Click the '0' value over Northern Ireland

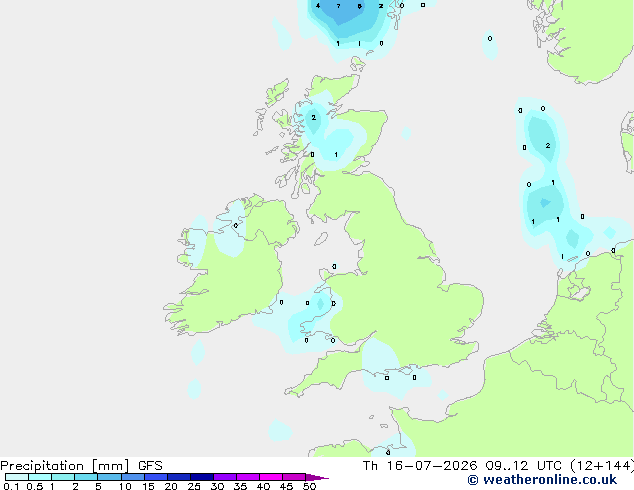click(x=236, y=225)
